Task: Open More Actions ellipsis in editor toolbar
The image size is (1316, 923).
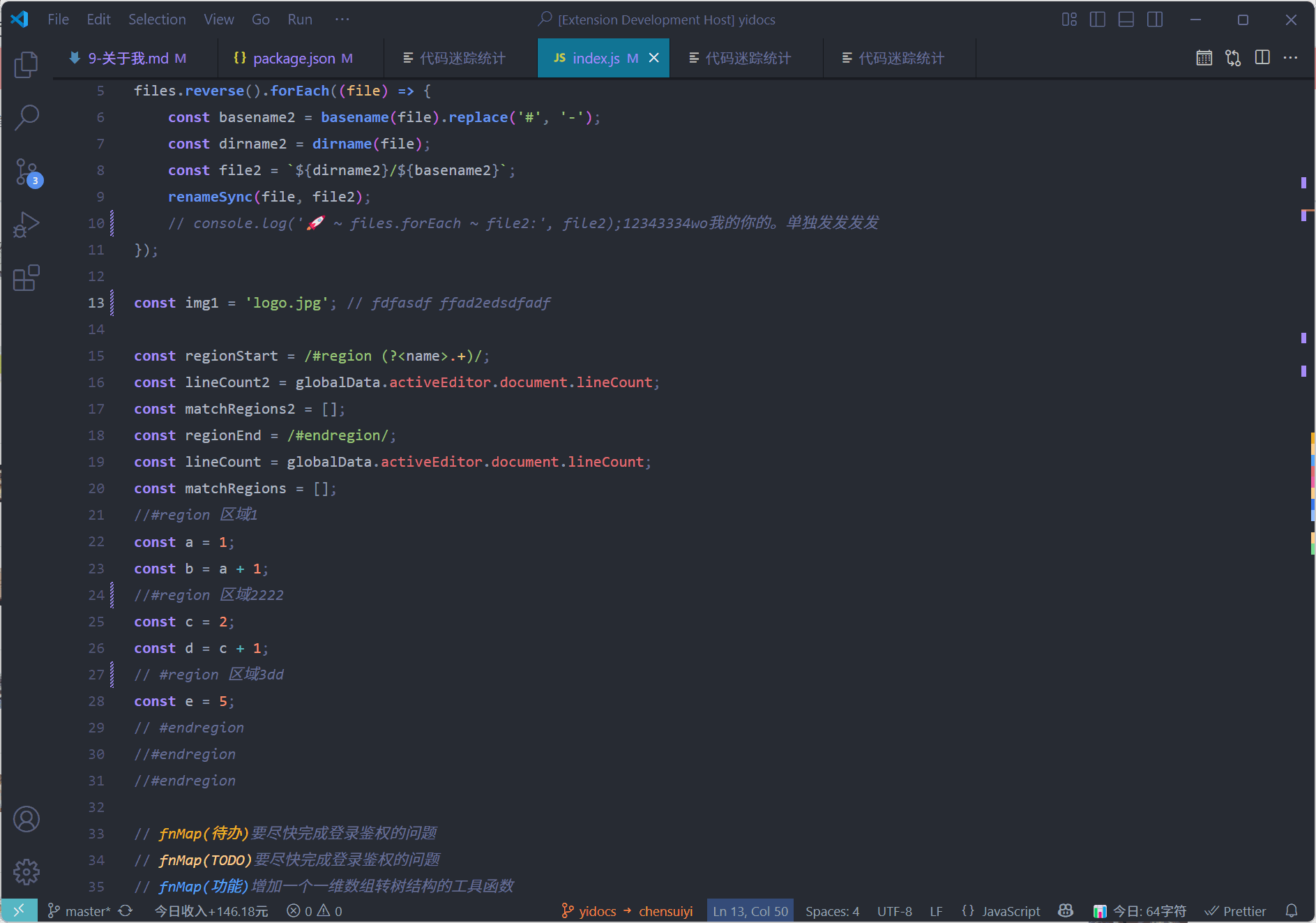Action: [x=1291, y=58]
